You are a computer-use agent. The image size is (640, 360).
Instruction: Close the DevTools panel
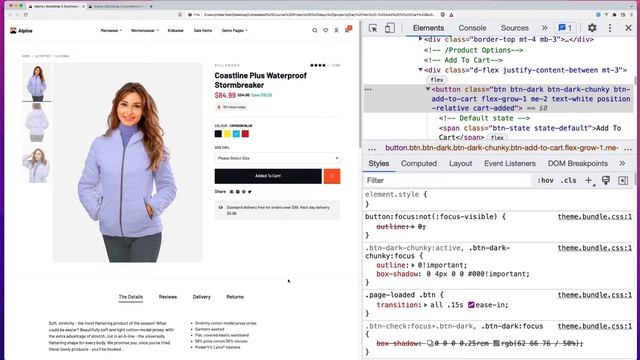click(x=628, y=28)
